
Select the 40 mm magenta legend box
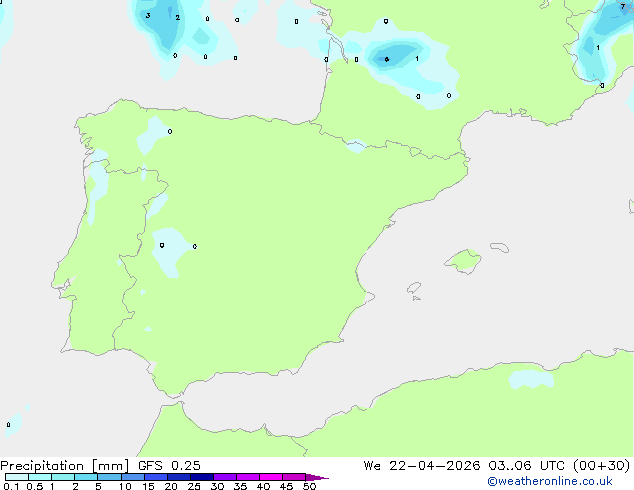point(271,477)
